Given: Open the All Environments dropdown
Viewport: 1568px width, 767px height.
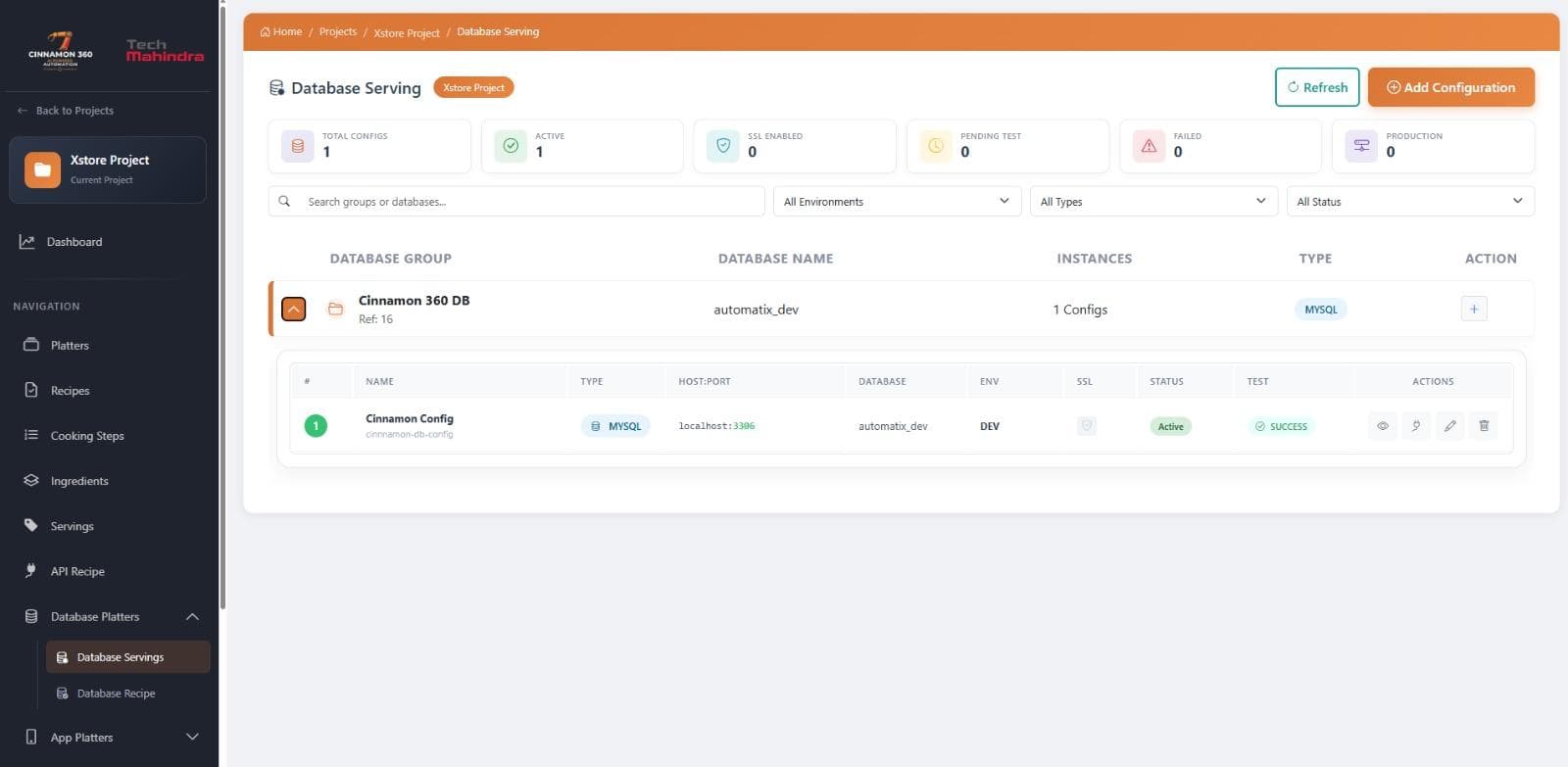Looking at the screenshot, I should pos(897,201).
